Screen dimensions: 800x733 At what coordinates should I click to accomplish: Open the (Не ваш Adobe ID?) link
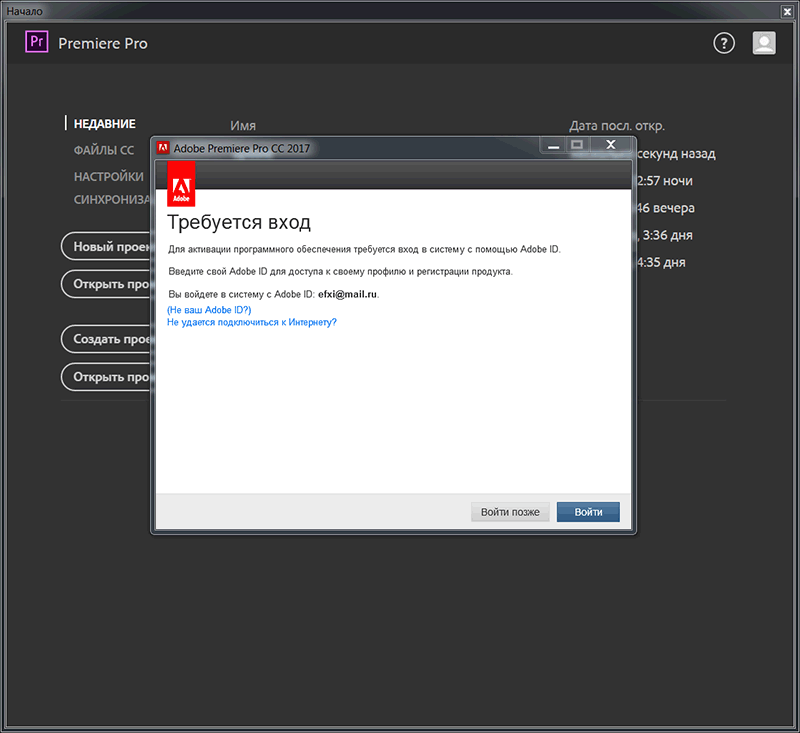click(209, 310)
